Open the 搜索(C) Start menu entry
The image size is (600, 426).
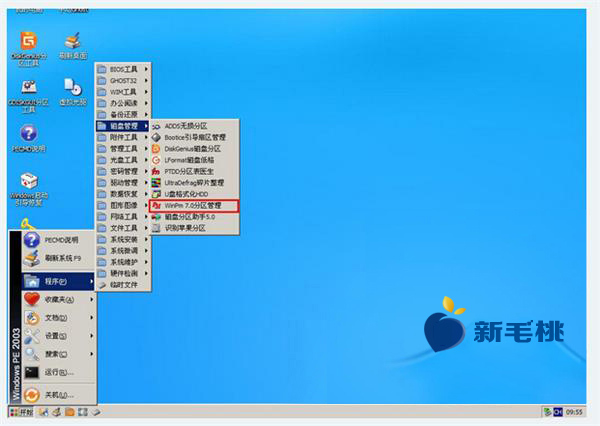pos(59,354)
